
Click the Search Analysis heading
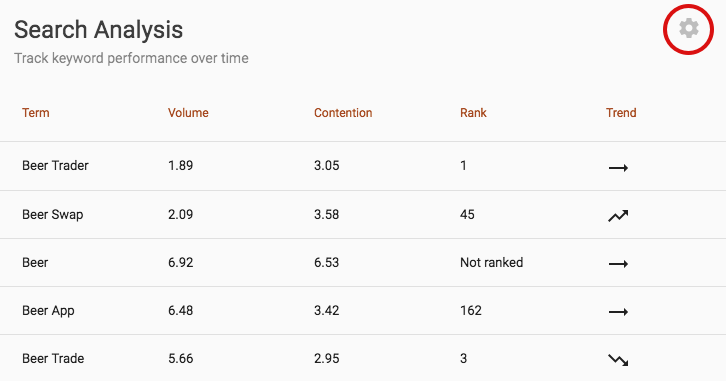click(99, 30)
